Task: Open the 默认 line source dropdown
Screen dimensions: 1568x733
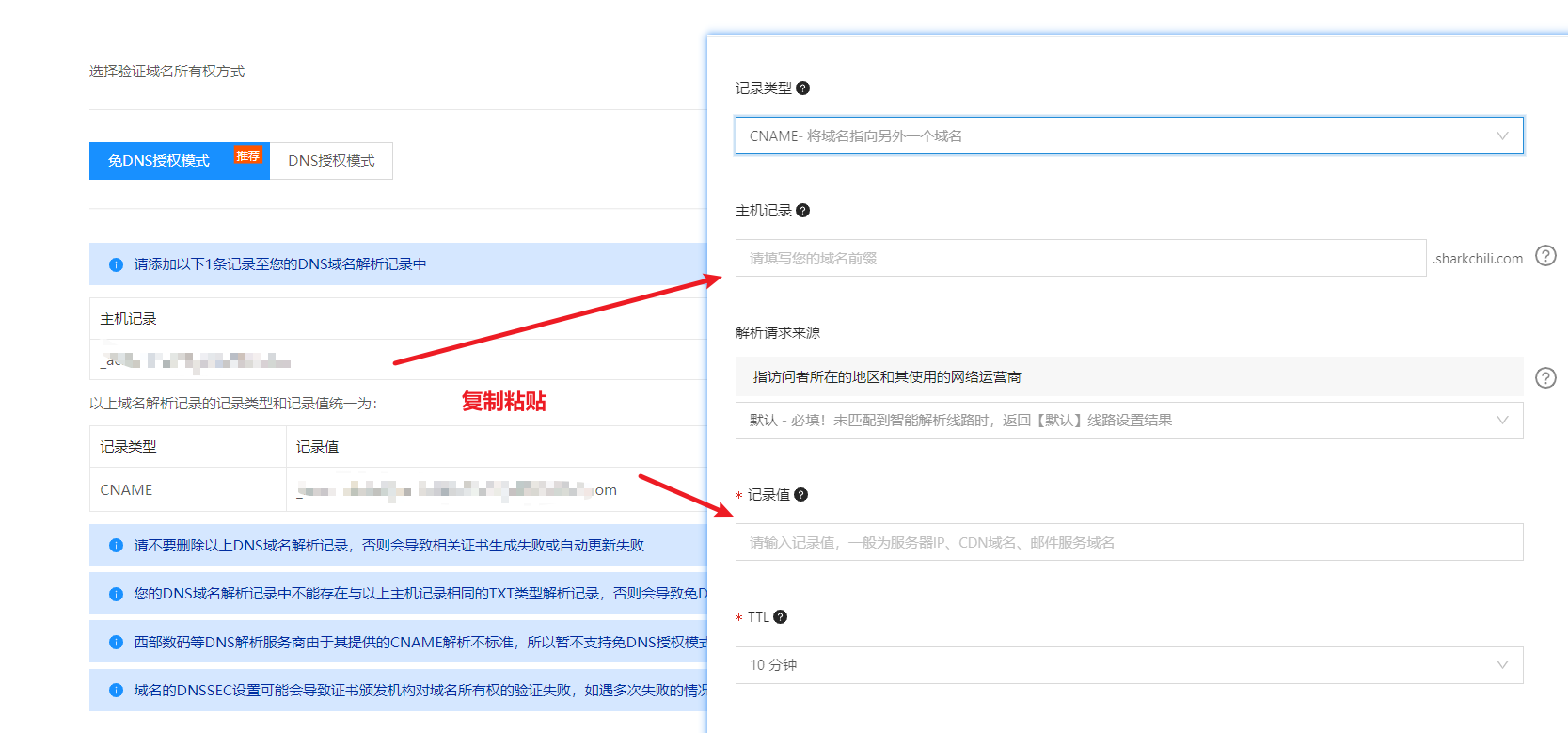Action: click(1129, 421)
